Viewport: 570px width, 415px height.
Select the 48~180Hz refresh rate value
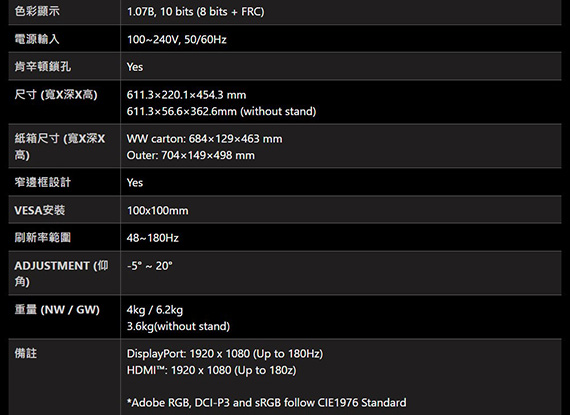tap(153, 238)
